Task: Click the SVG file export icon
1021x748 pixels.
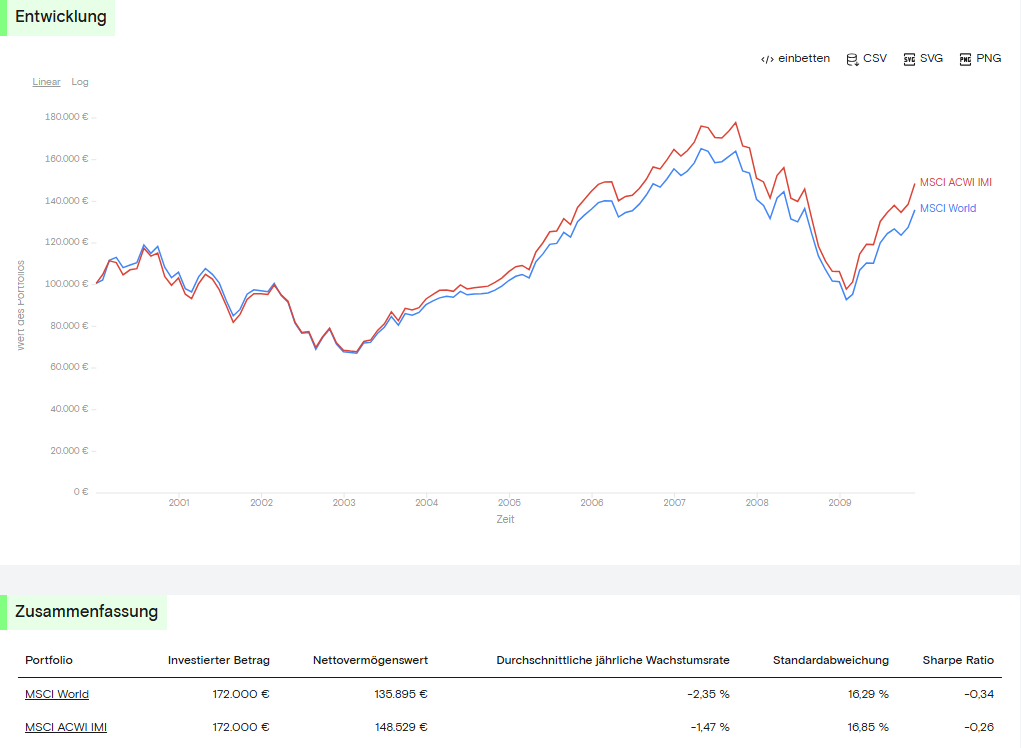Action: click(909, 59)
